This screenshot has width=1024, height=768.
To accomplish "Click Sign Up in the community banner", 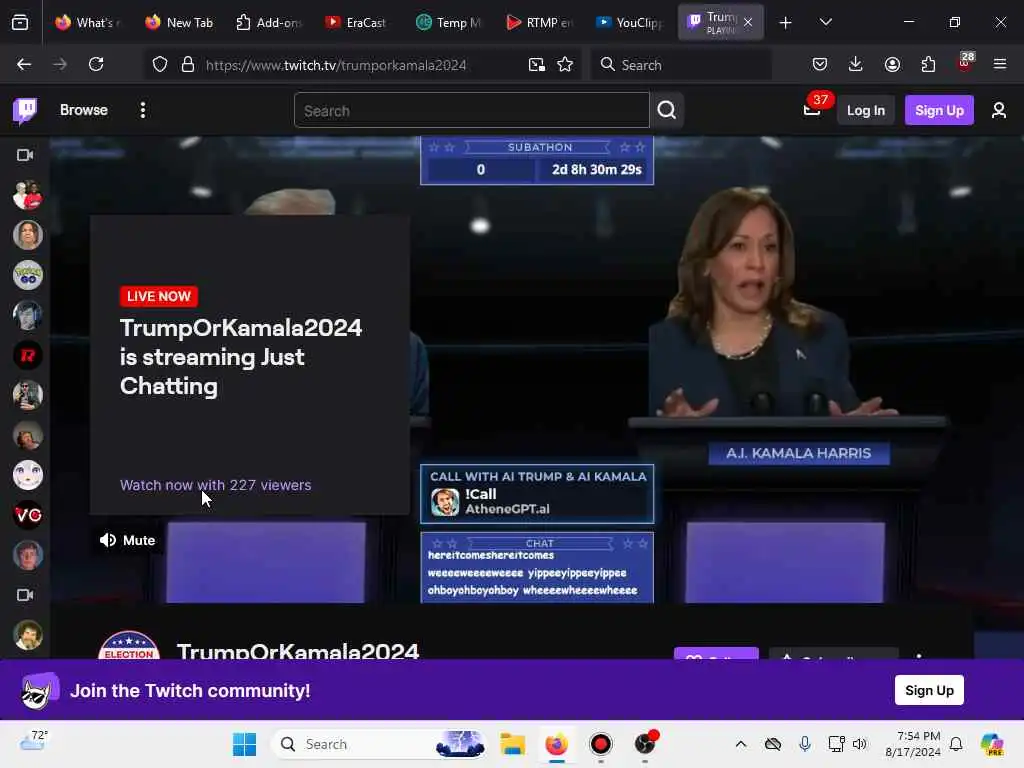I will coord(929,690).
